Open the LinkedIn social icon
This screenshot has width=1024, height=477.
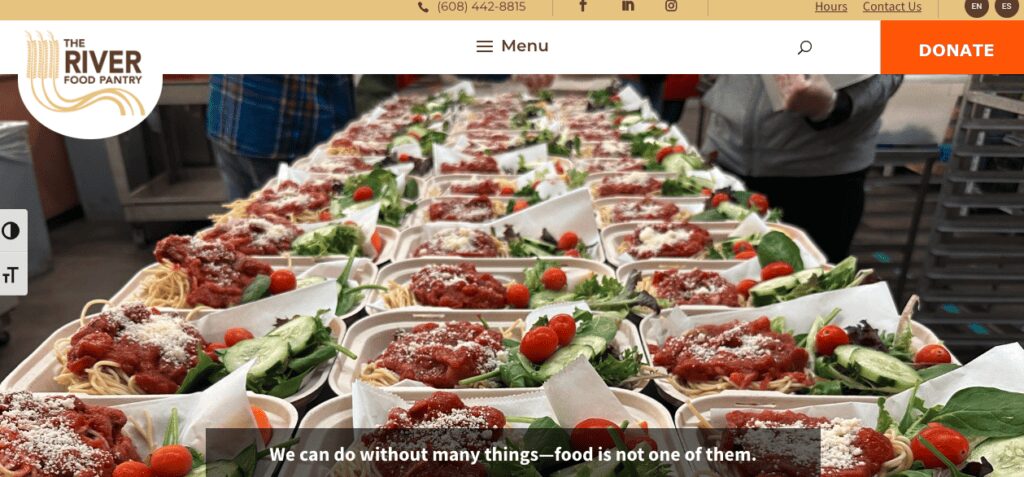click(x=628, y=6)
